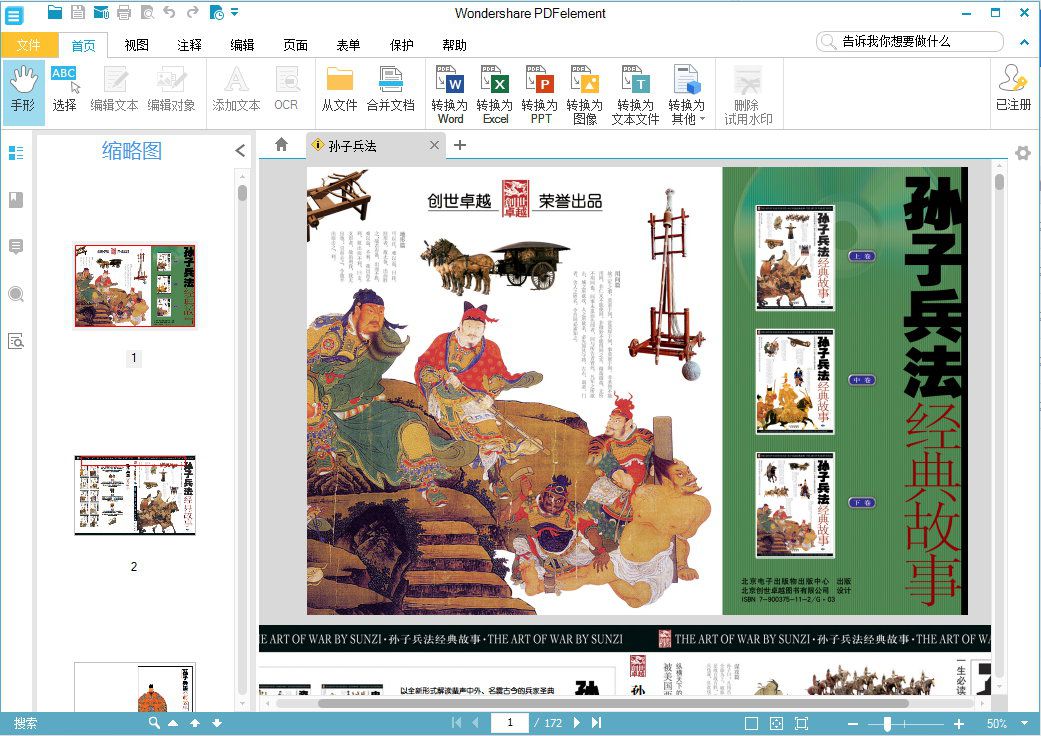The width and height of the screenshot is (1041, 736).
Task: Click the Redo quick-access arrow
Action: pyautogui.click(x=193, y=12)
